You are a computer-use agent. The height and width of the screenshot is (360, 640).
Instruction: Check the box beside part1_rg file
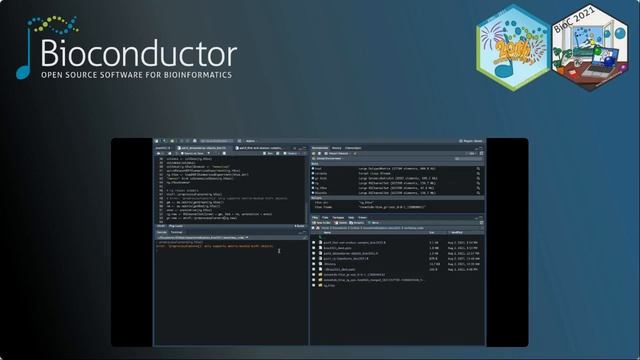313,258
